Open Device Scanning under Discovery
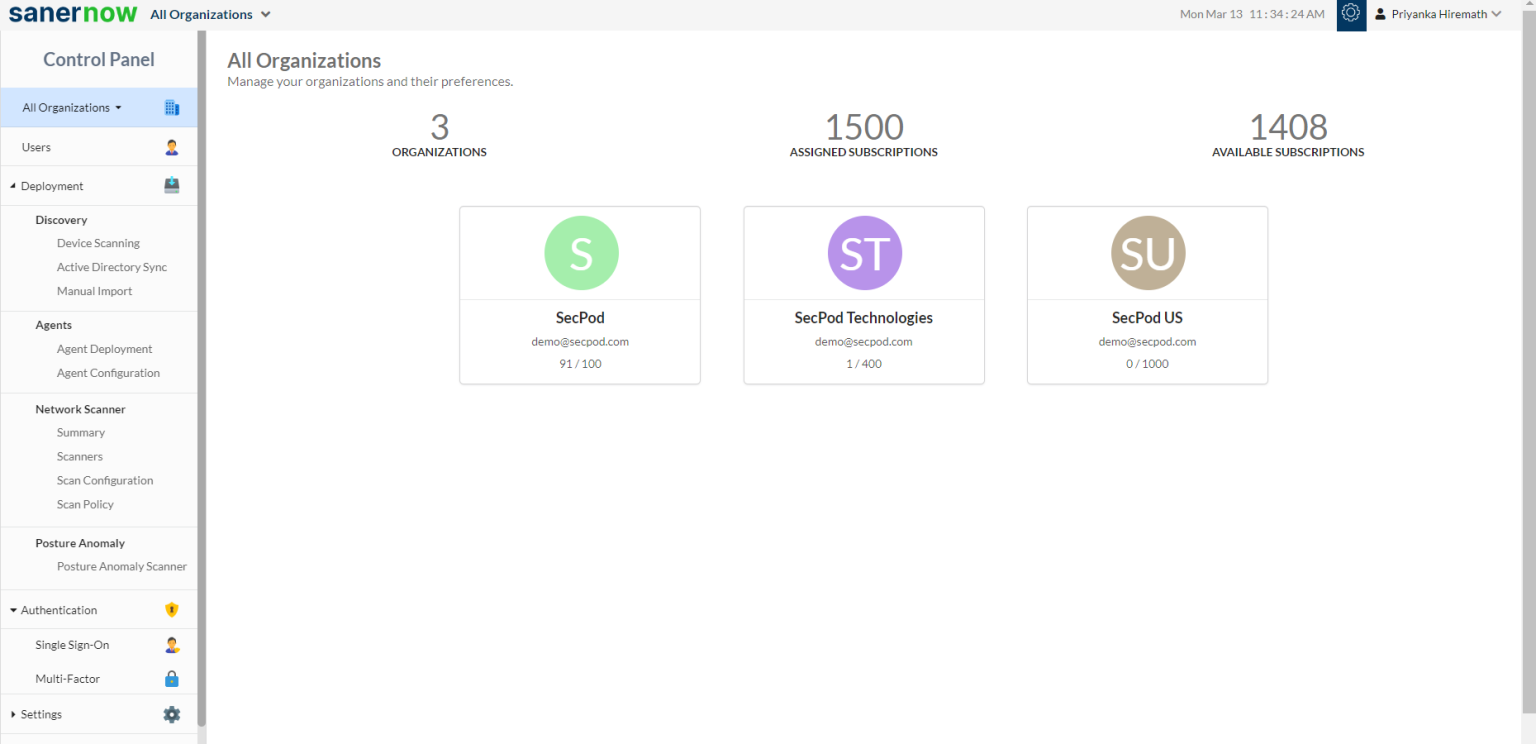This screenshot has height=744, width=1536. [98, 243]
